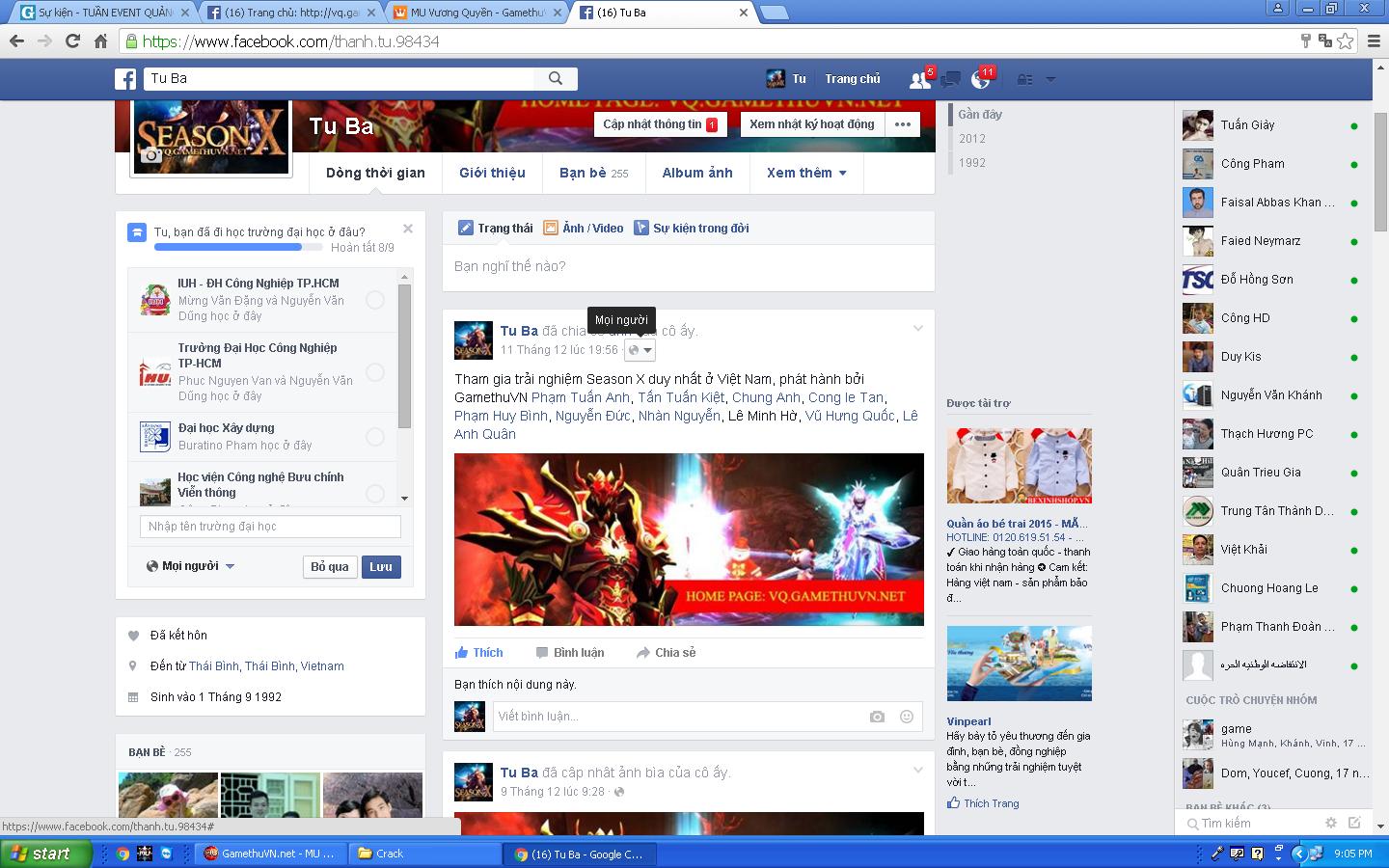1389x868 pixels.
Task: Open chat settings gear icon
Action: point(1331,823)
